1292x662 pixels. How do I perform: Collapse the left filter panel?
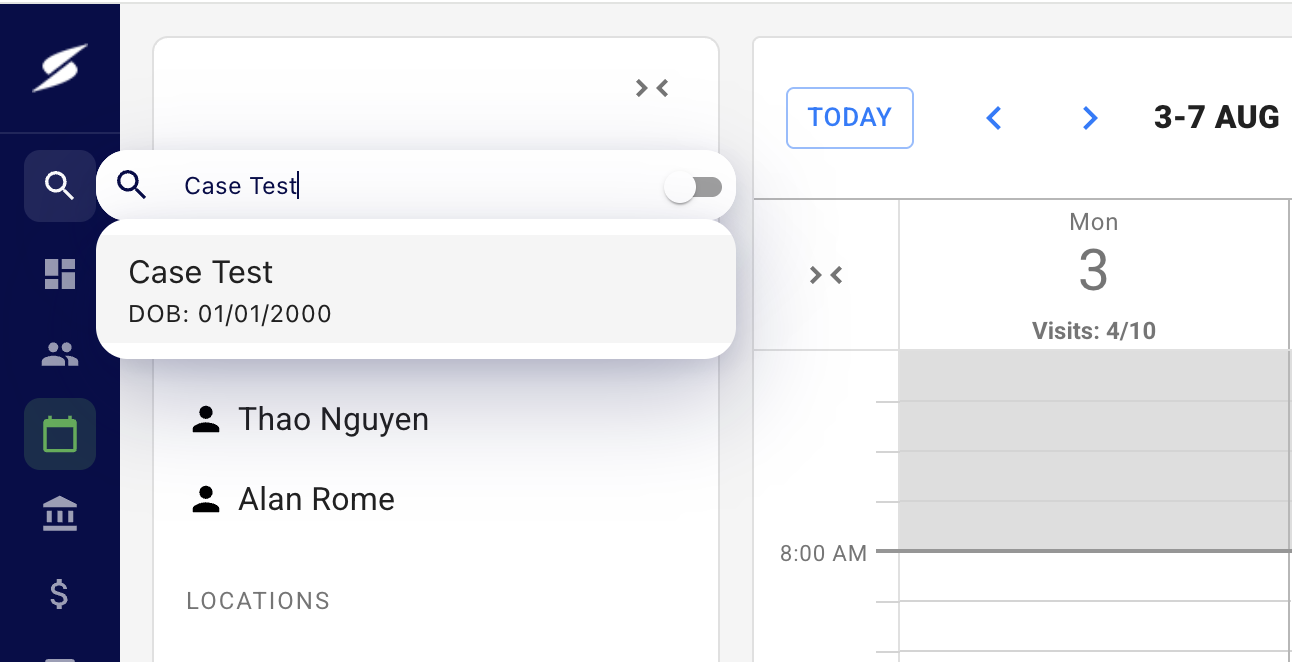652,88
